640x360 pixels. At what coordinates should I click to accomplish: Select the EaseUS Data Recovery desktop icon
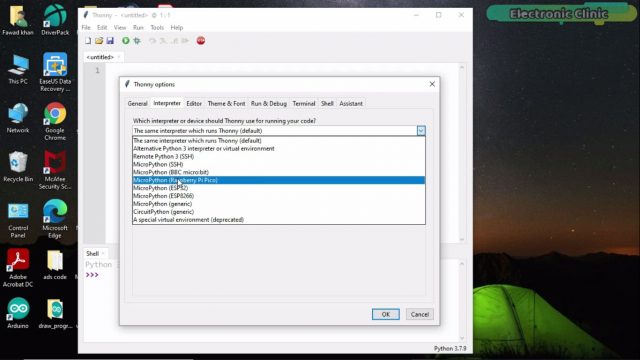pos(55,72)
